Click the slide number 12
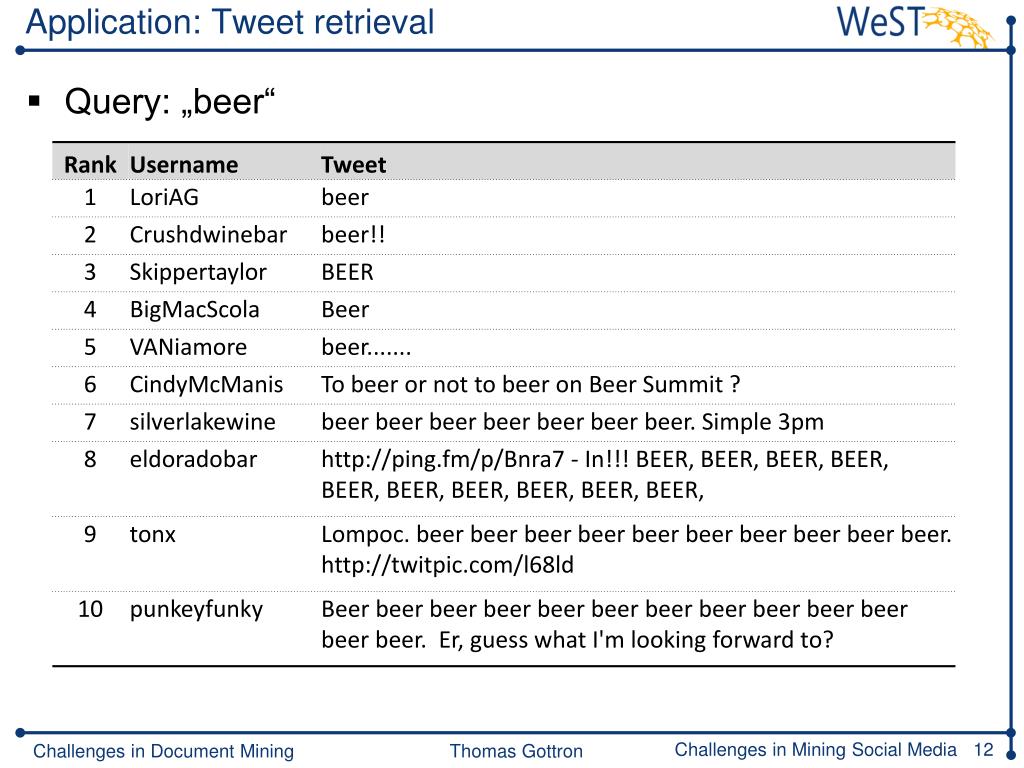Viewport: 1024px width, 768px height. click(984, 750)
